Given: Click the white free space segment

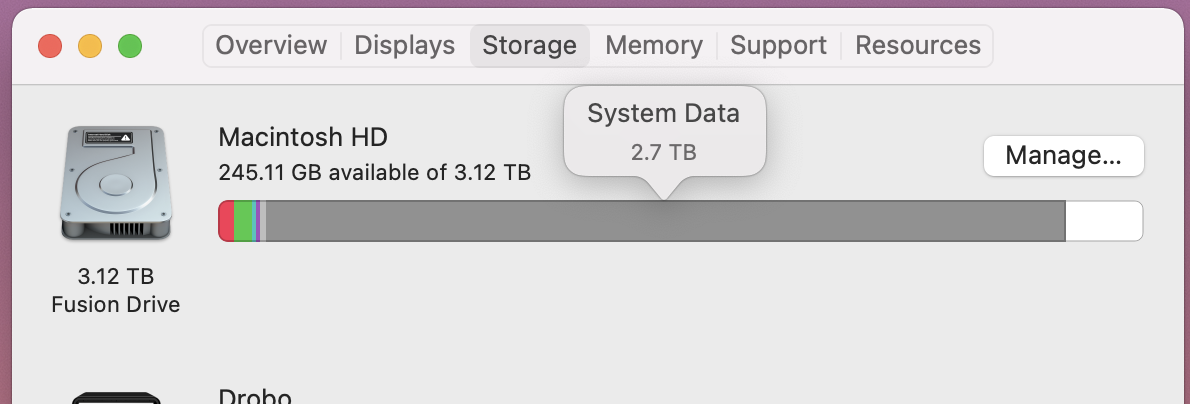Looking at the screenshot, I should [x=1103, y=221].
